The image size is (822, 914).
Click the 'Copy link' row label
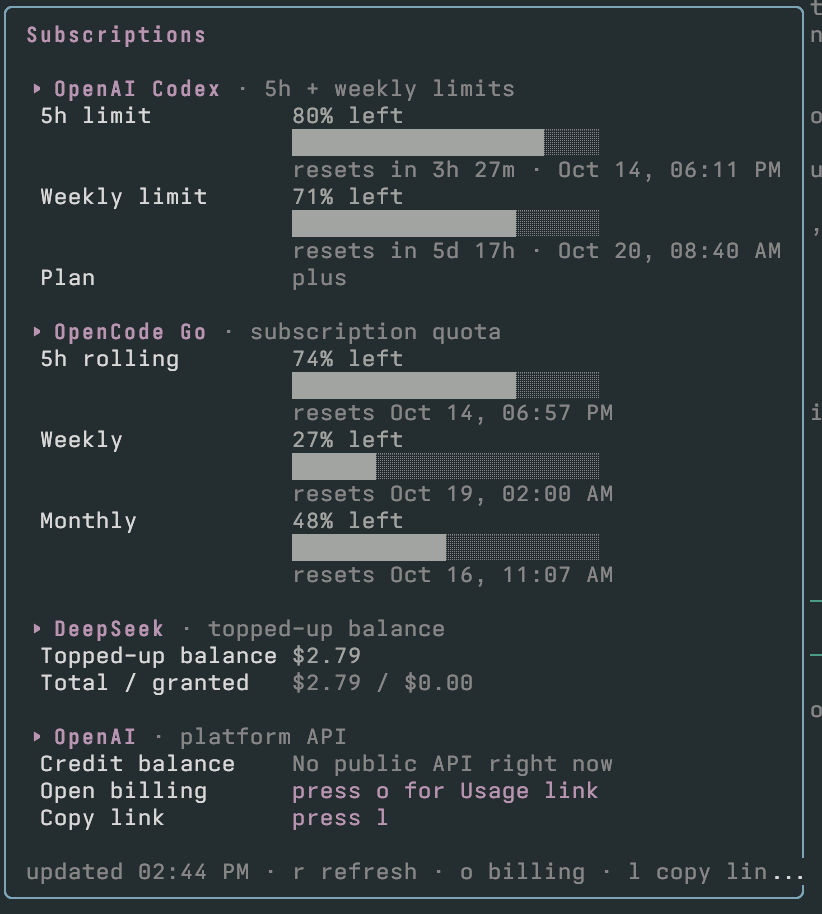click(x=103, y=818)
